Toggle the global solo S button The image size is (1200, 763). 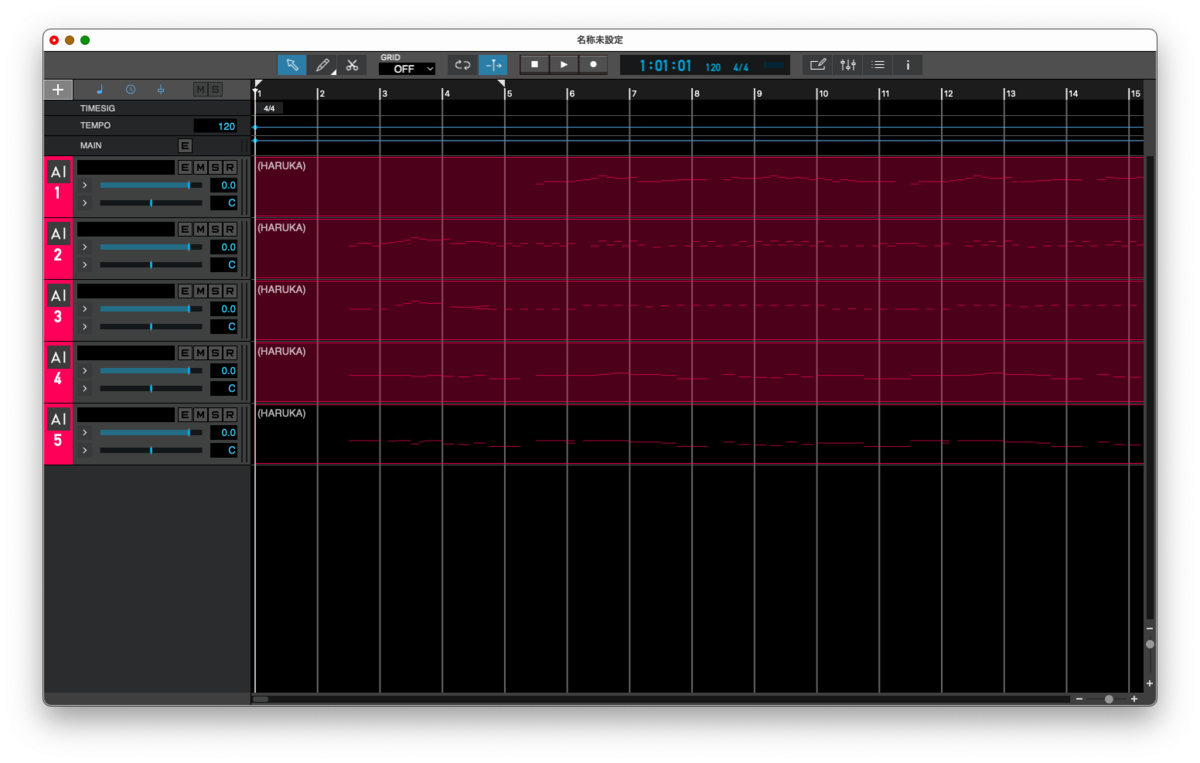coord(215,90)
